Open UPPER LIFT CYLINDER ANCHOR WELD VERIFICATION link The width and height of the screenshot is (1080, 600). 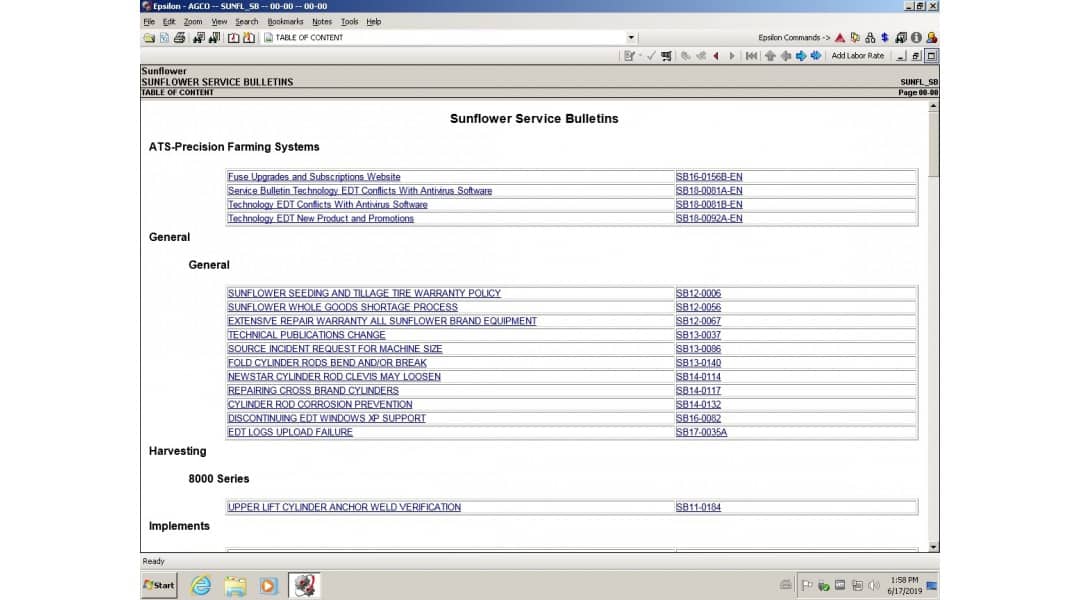pyautogui.click(x=344, y=507)
